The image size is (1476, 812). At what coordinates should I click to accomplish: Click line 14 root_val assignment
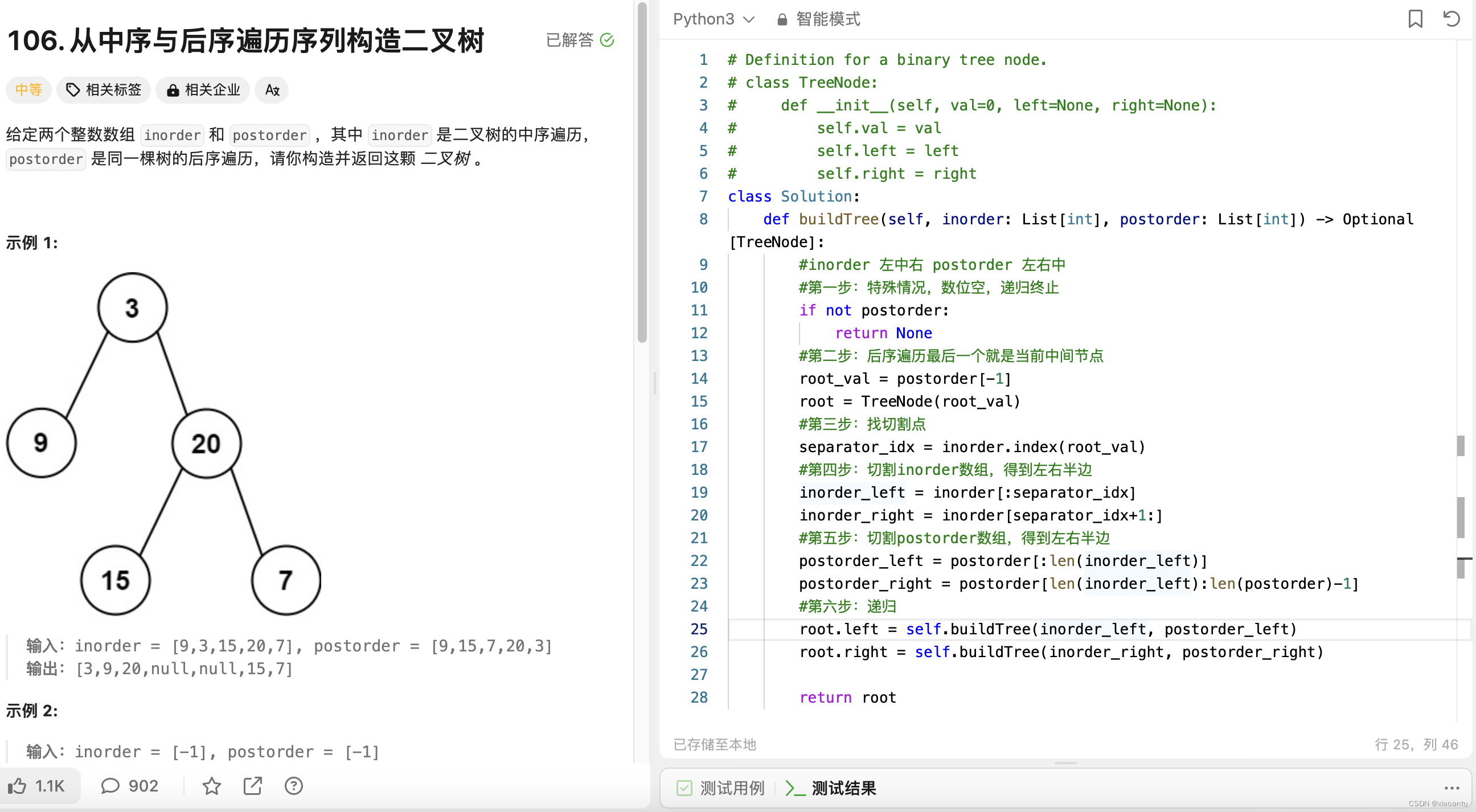tap(905, 379)
